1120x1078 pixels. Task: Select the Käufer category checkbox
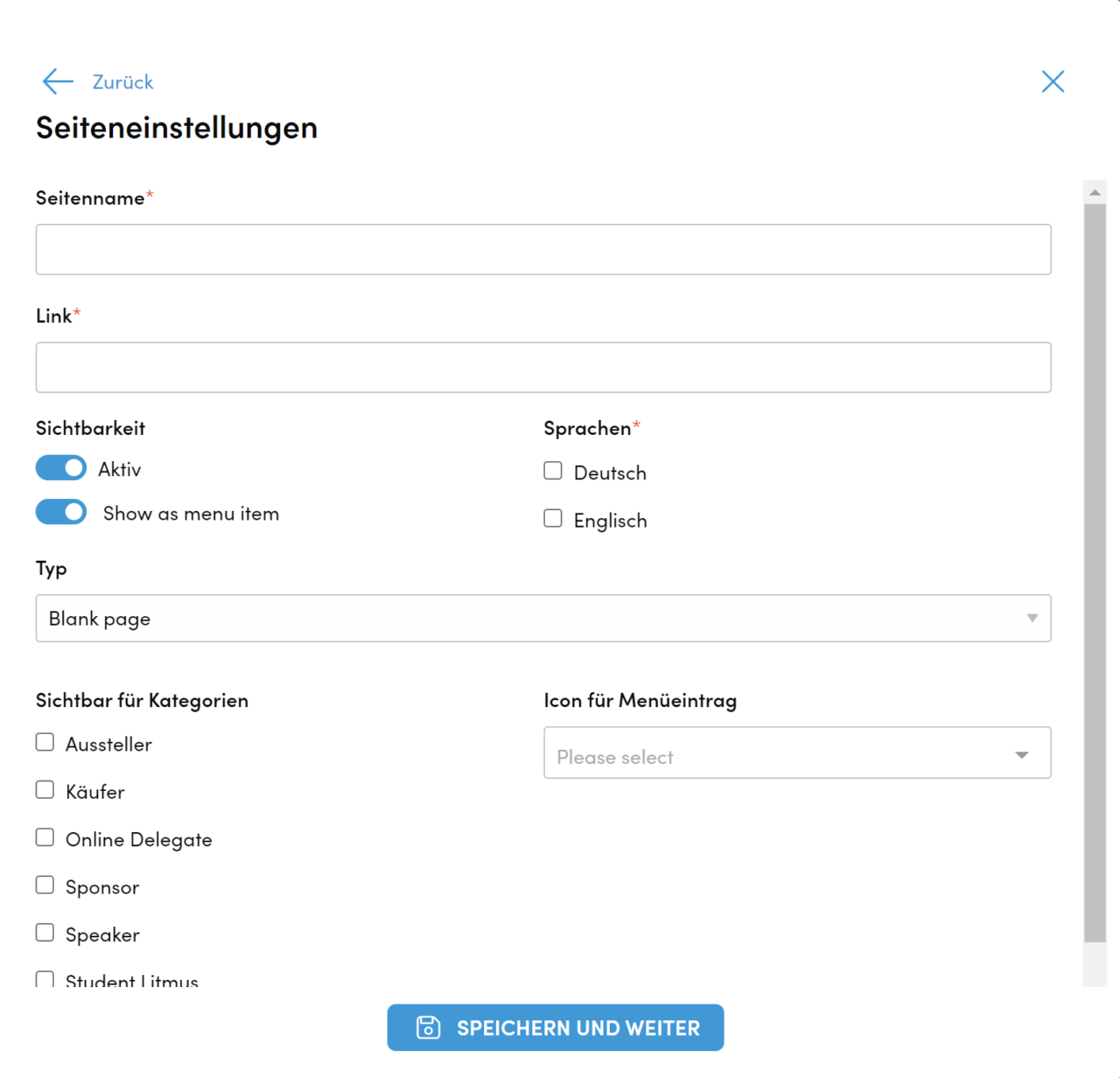pos(45,789)
